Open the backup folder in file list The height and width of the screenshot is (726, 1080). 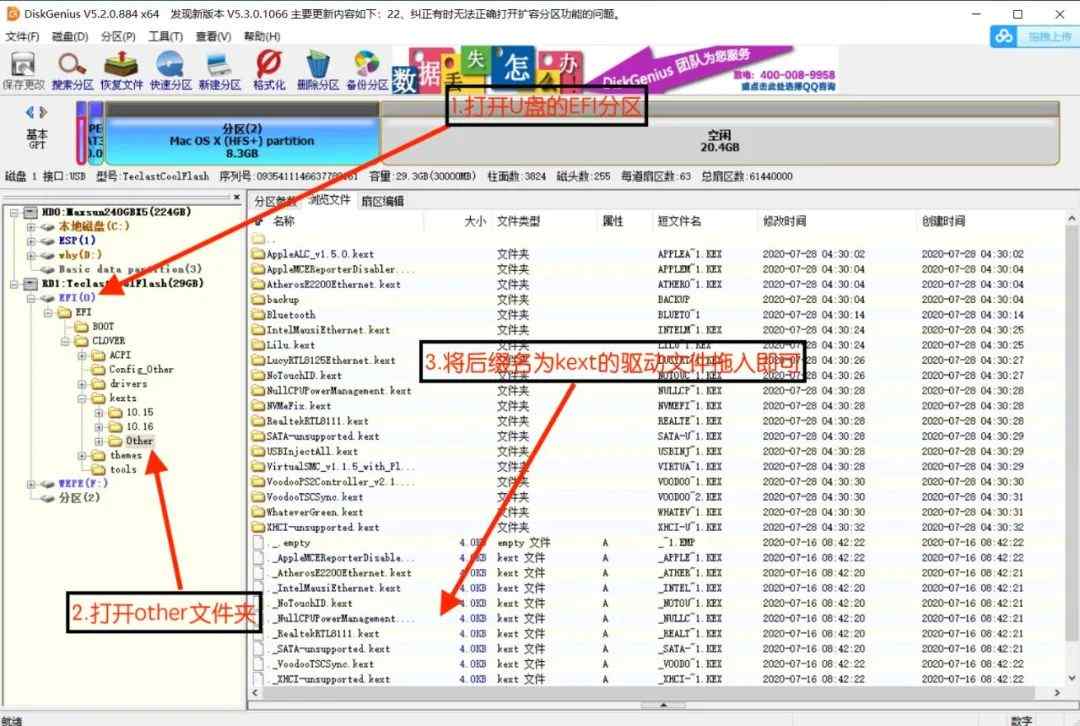pos(657,300)
